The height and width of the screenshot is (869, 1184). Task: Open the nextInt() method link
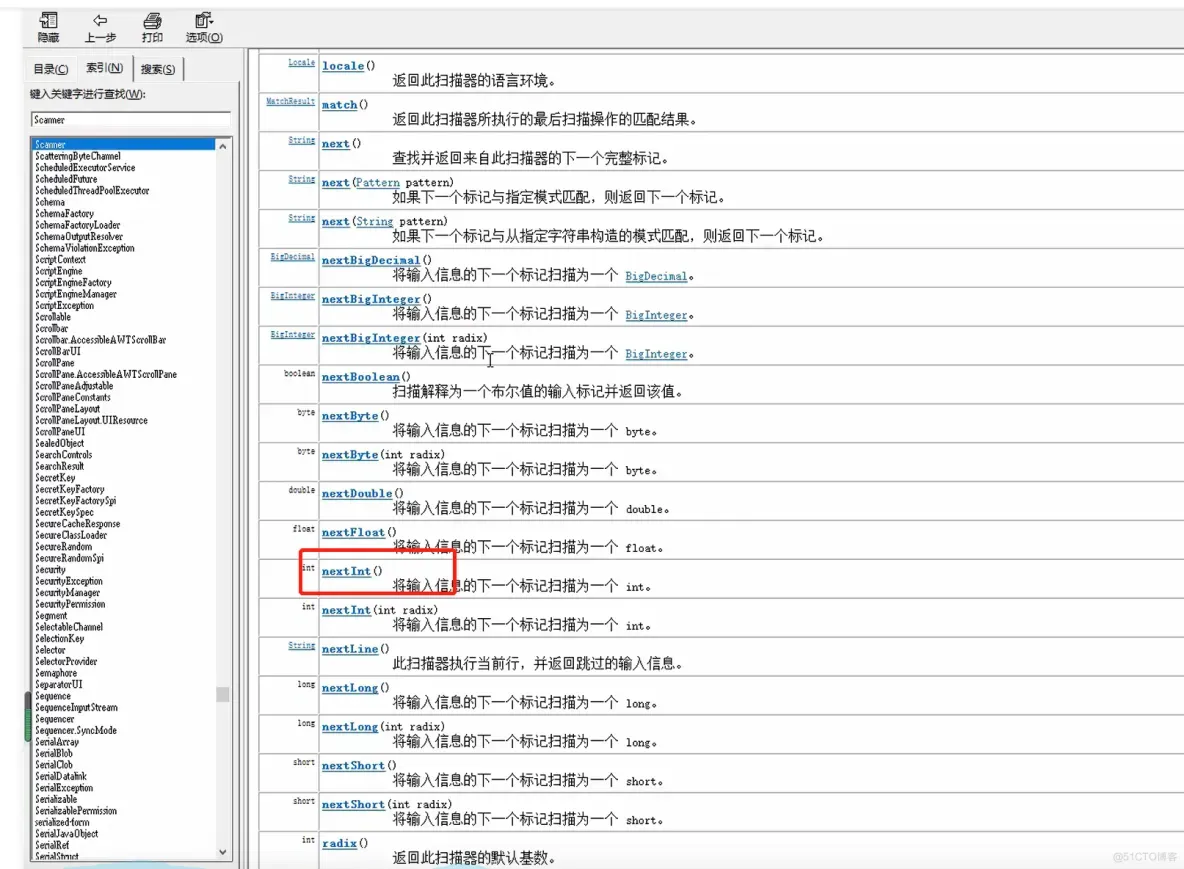346,571
